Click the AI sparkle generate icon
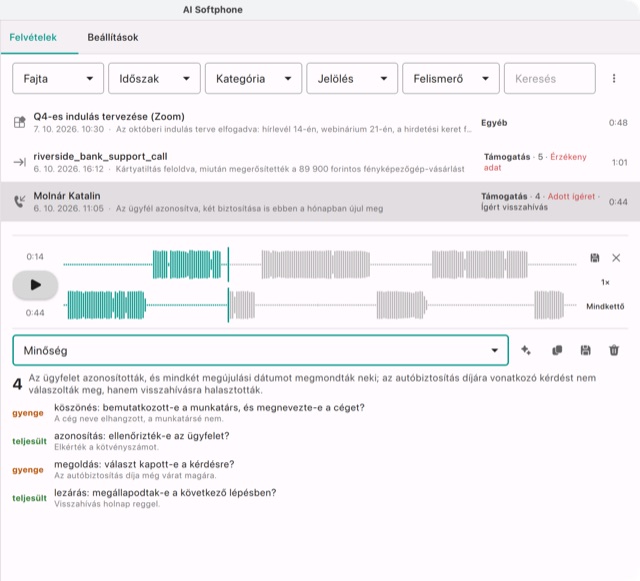The width and height of the screenshot is (640, 581). (526, 350)
